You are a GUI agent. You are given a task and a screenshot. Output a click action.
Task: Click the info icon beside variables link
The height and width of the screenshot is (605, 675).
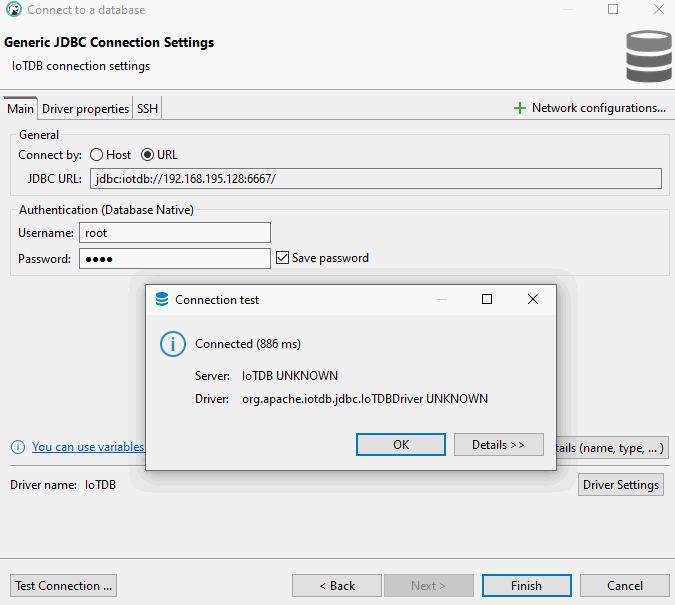pyautogui.click(x=18, y=447)
